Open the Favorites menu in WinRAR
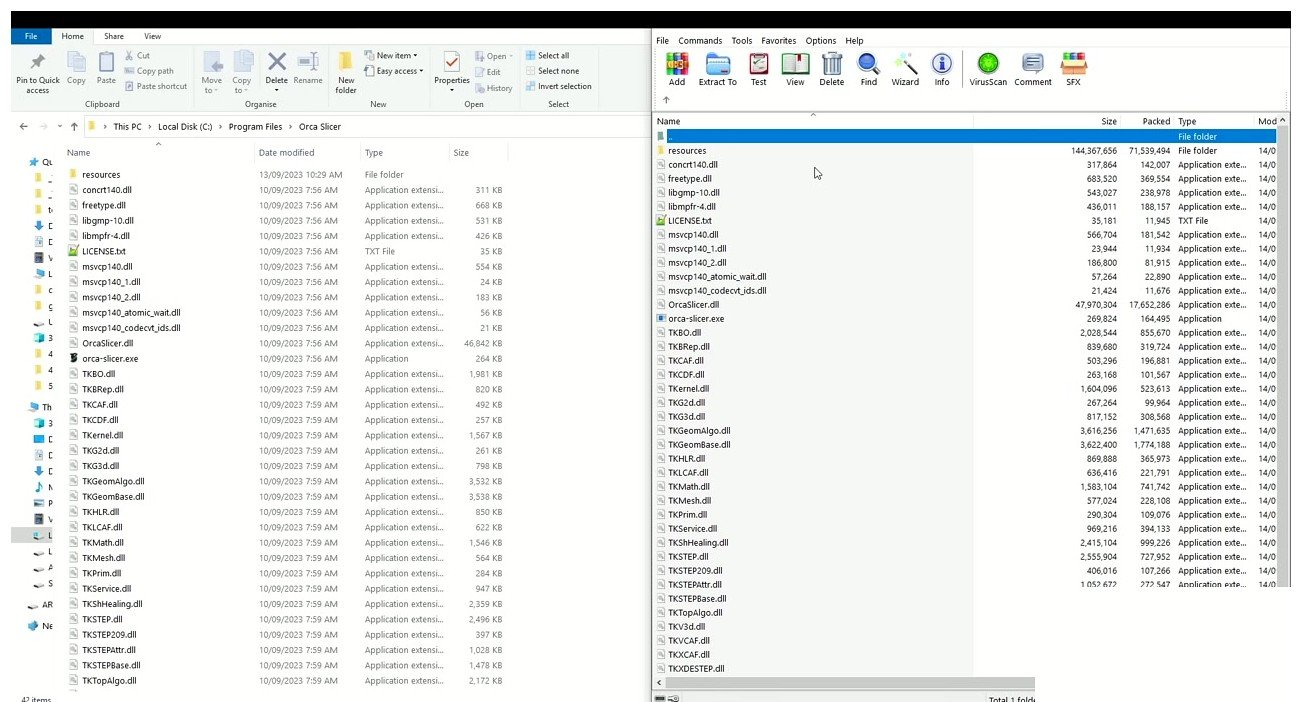The image size is (1302, 702). pos(778,41)
